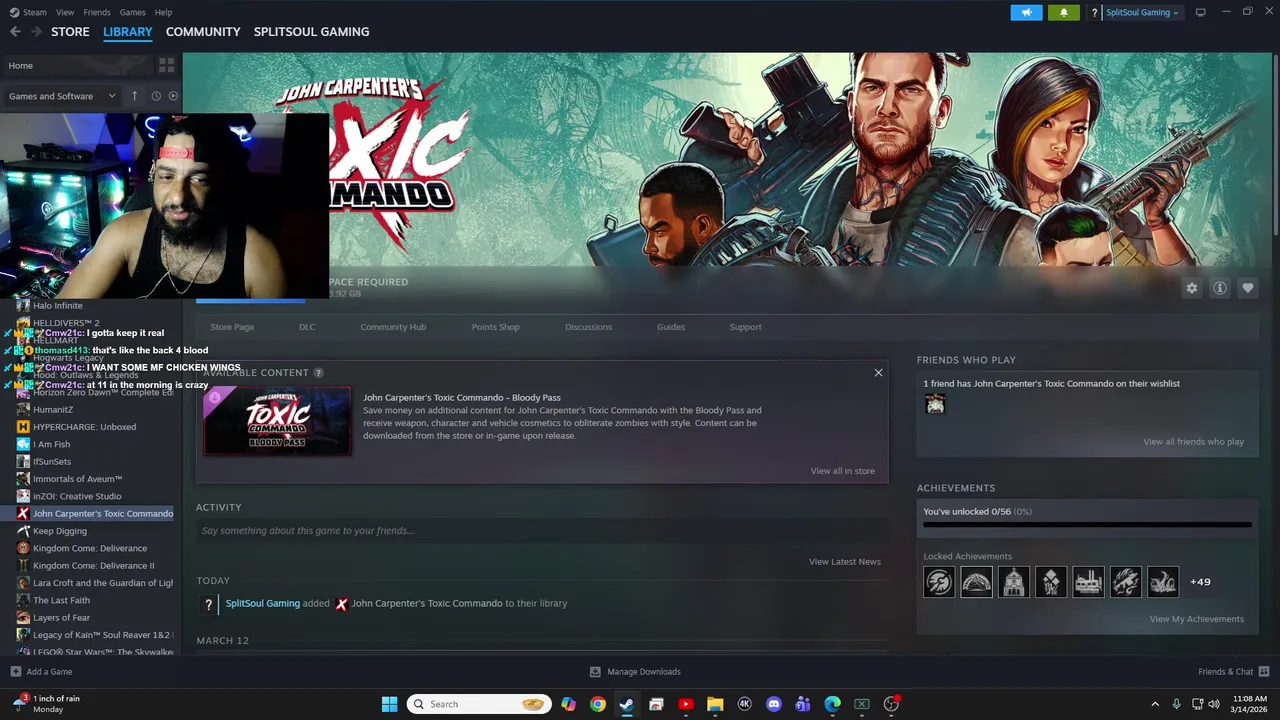The width and height of the screenshot is (1280, 720).
Task: Toggle the ready-to-play filter icon
Action: (173, 96)
